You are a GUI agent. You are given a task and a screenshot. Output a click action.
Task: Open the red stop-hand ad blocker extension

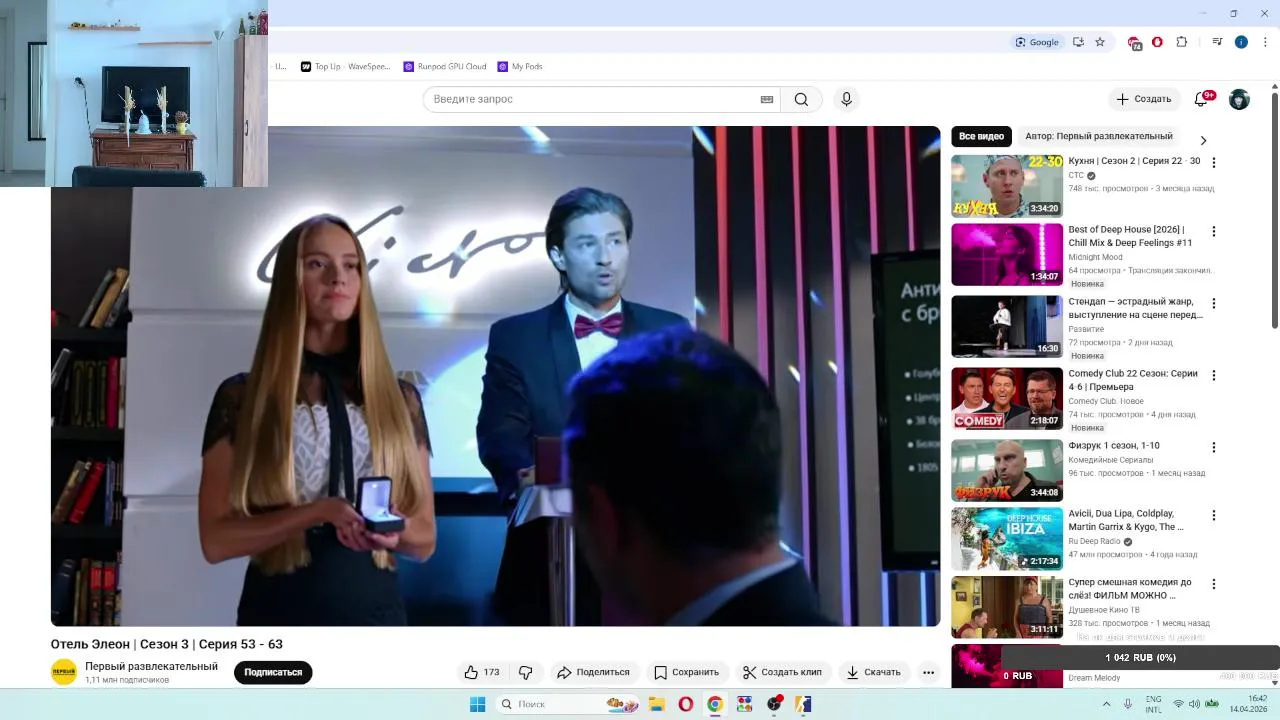[x=1157, y=42]
